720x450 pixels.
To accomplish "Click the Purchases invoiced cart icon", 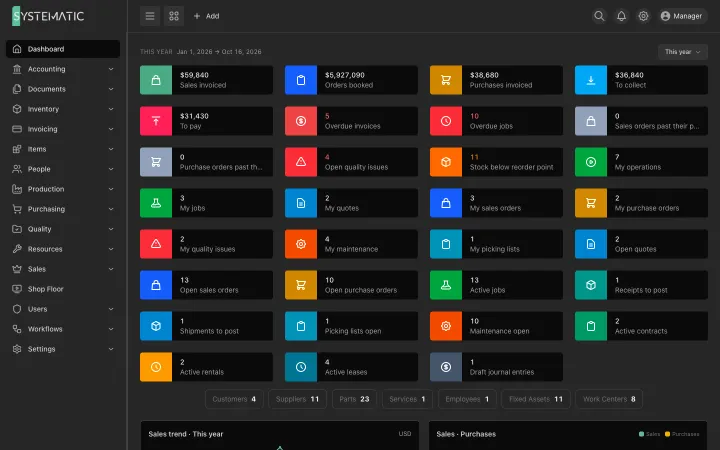I will pyautogui.click(x=446, y=80).
